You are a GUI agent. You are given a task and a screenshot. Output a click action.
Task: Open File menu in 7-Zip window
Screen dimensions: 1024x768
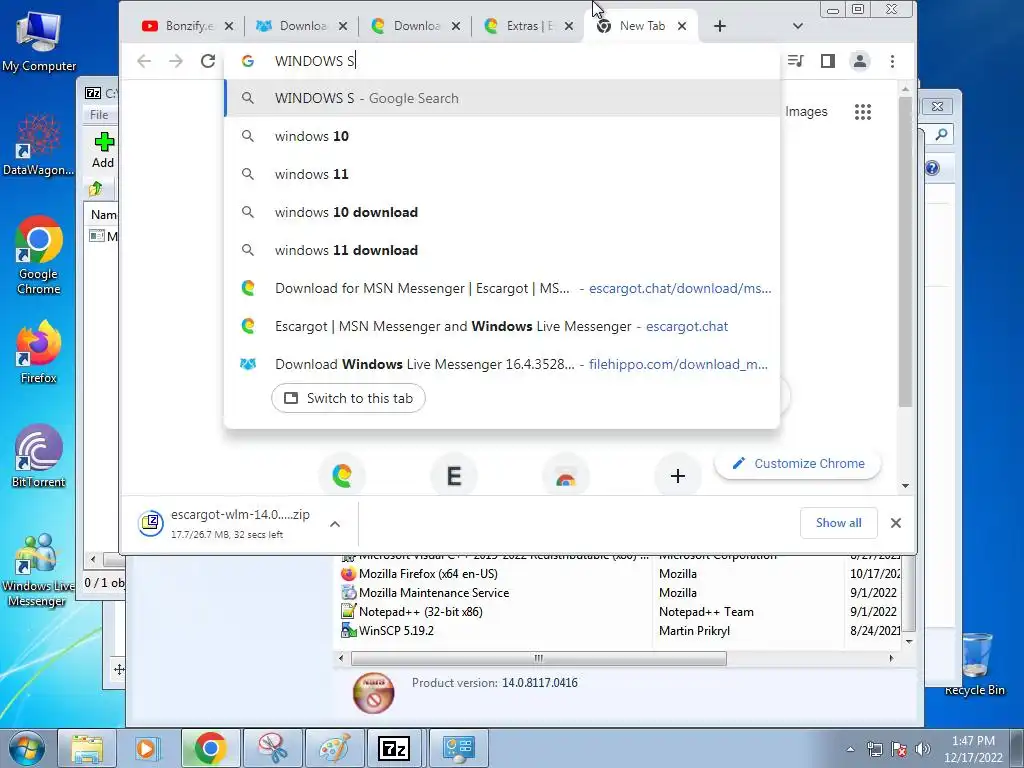99,115
